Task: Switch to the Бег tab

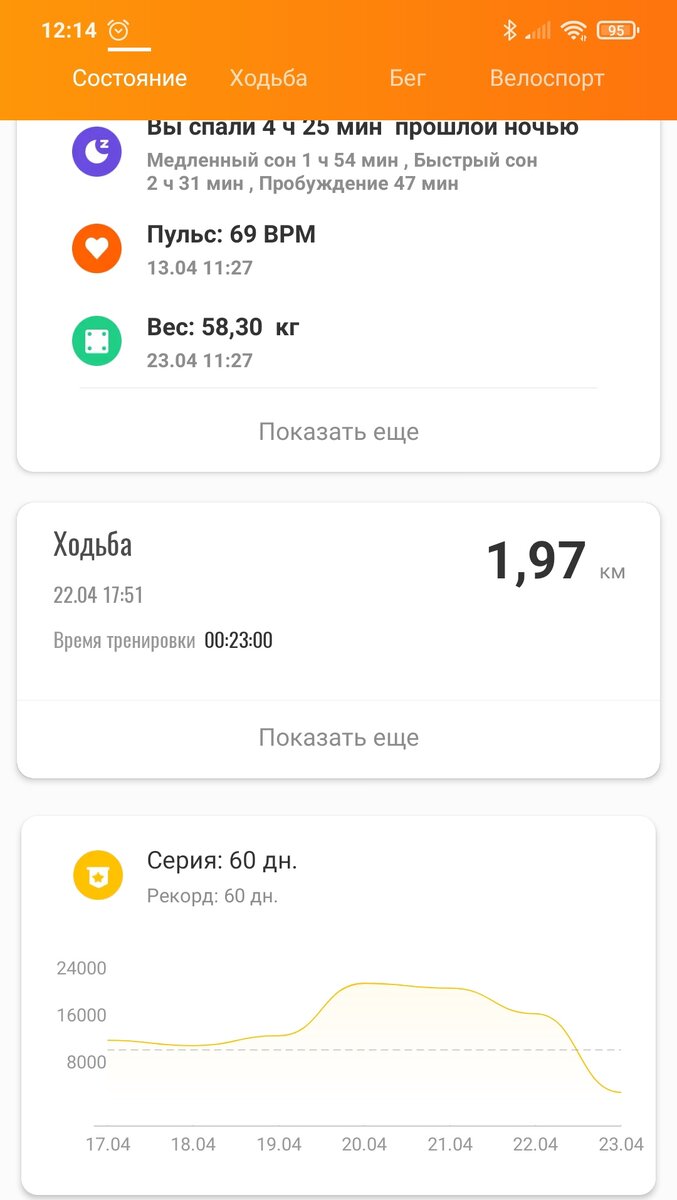Action: (408, 77)
